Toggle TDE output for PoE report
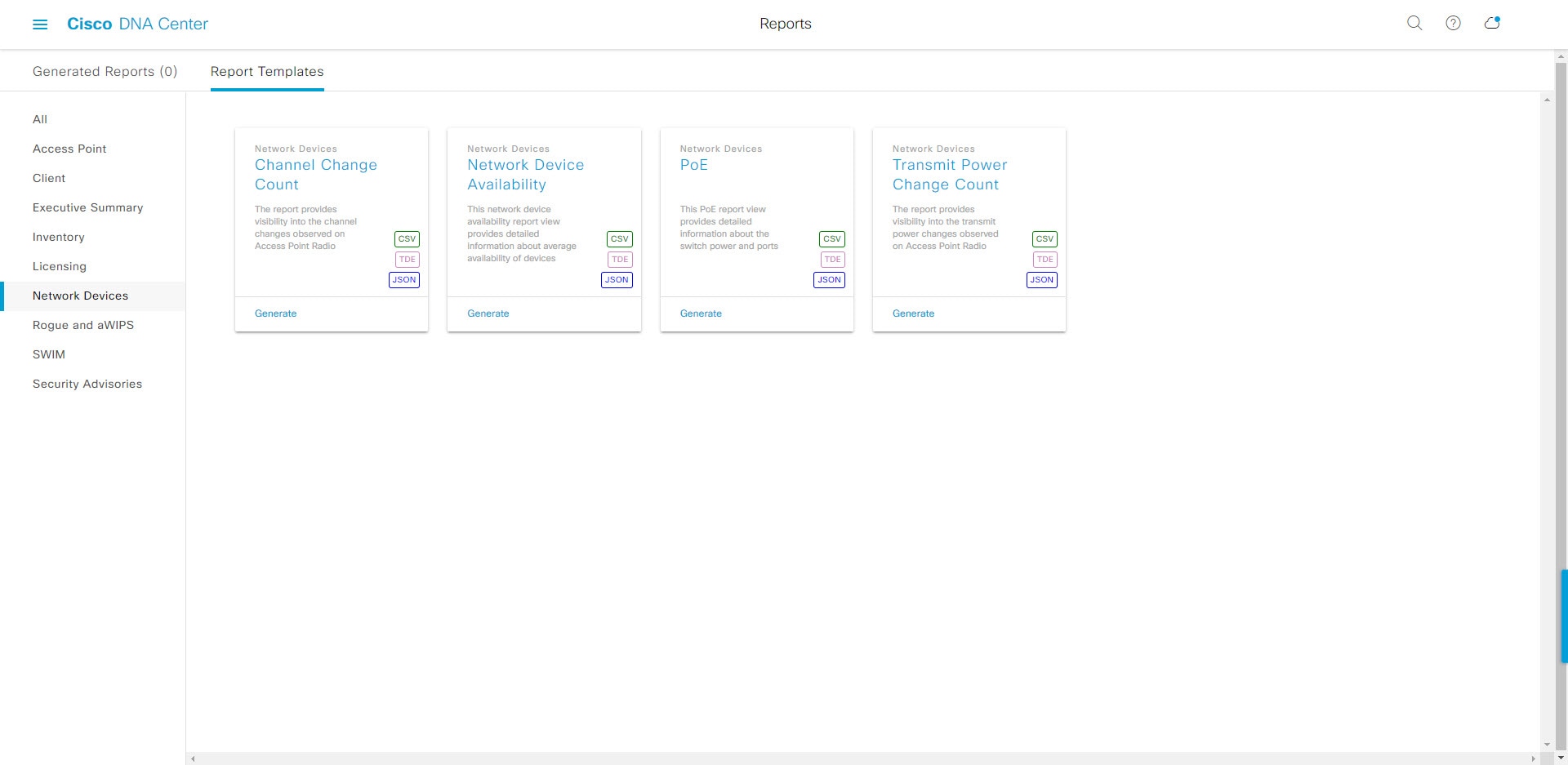The image size is (1568, 765). 833,259
